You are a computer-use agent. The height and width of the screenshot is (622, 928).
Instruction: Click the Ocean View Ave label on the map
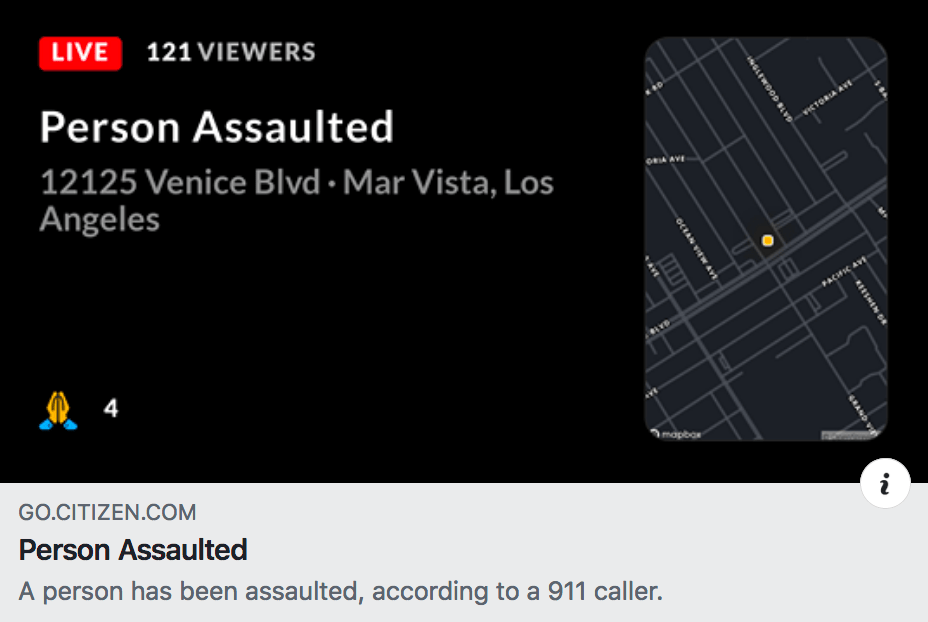[x=696, y=247]
